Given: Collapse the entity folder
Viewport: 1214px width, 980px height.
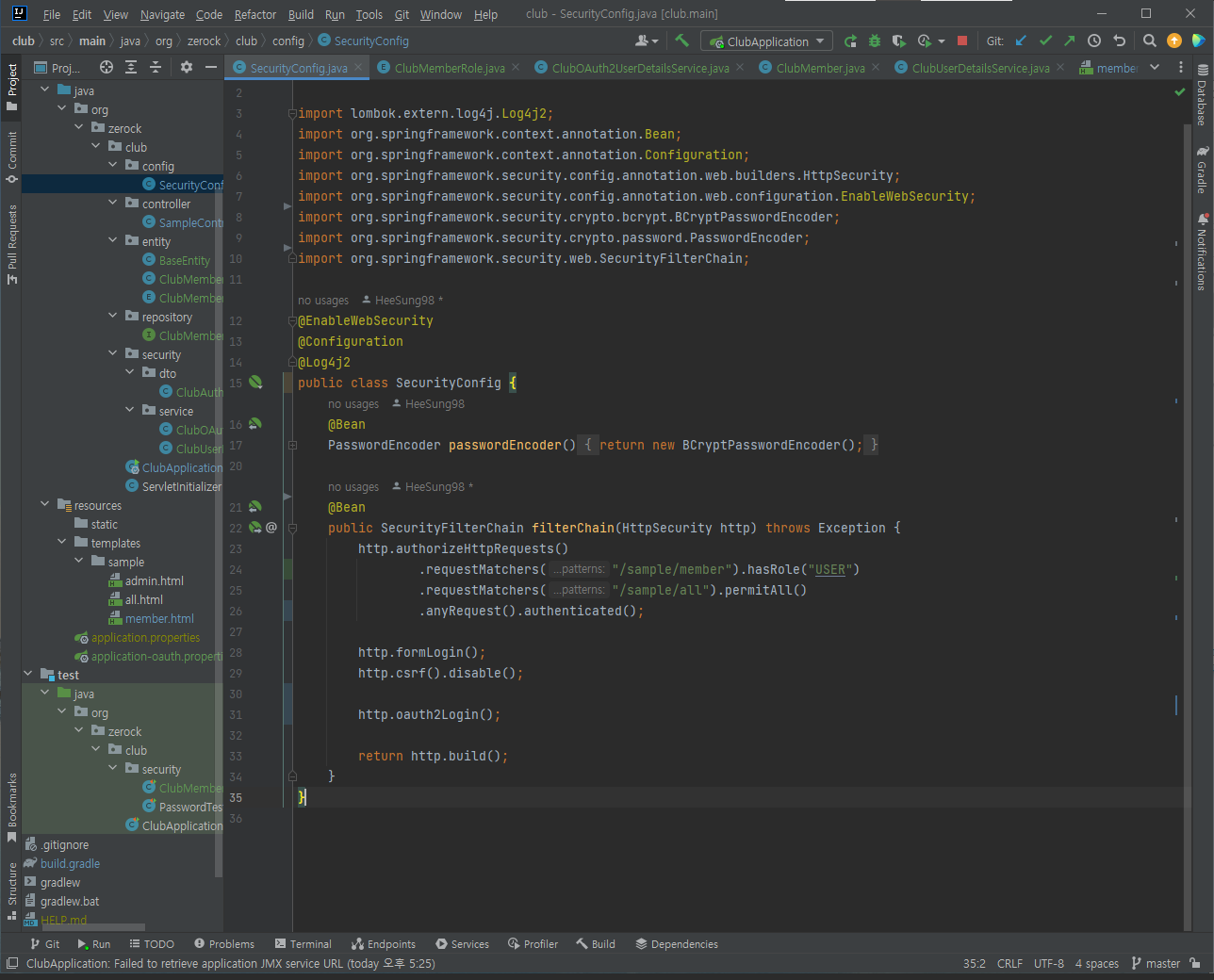Looking at the screenshot, I should (113, 240).
